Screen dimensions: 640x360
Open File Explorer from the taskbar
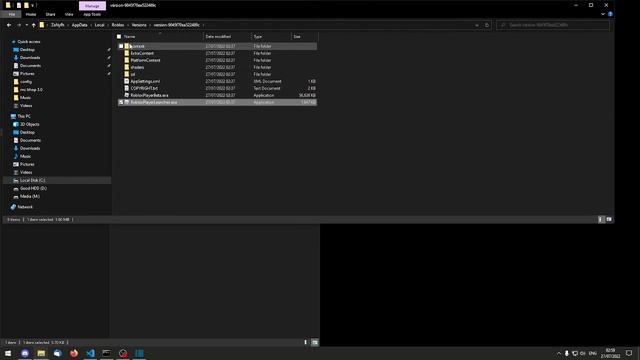point(41,353)
